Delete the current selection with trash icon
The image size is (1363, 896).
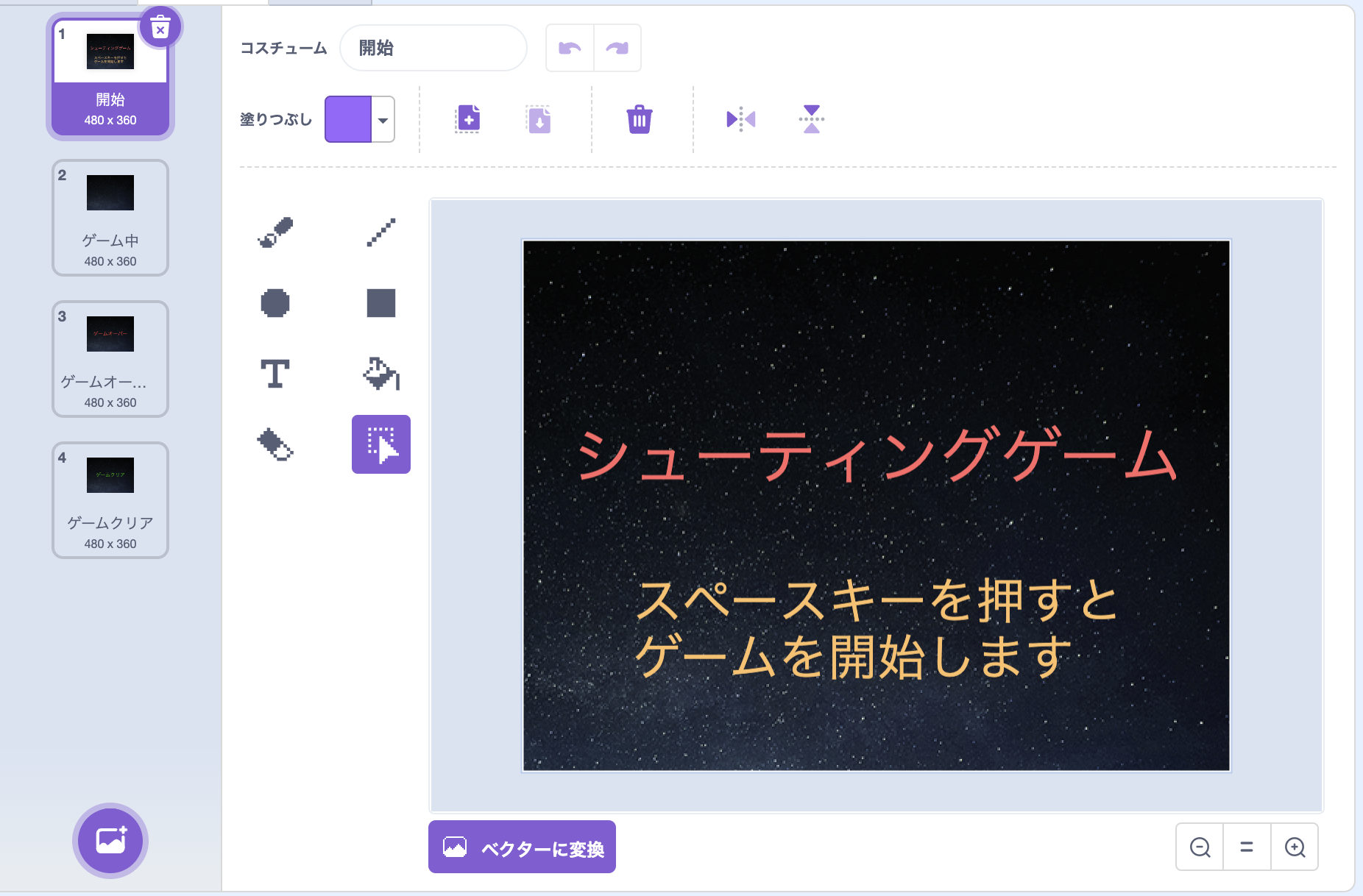pos(639,118)
